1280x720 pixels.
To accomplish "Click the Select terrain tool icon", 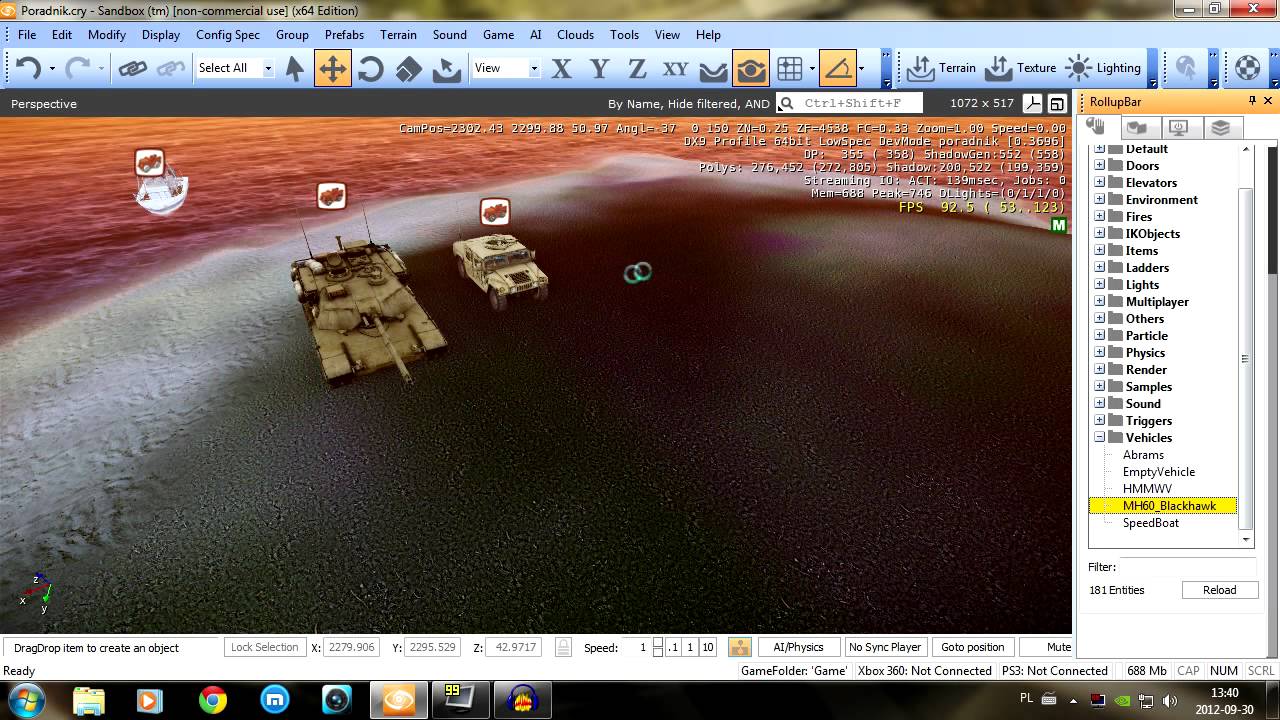I will [446, 68].
